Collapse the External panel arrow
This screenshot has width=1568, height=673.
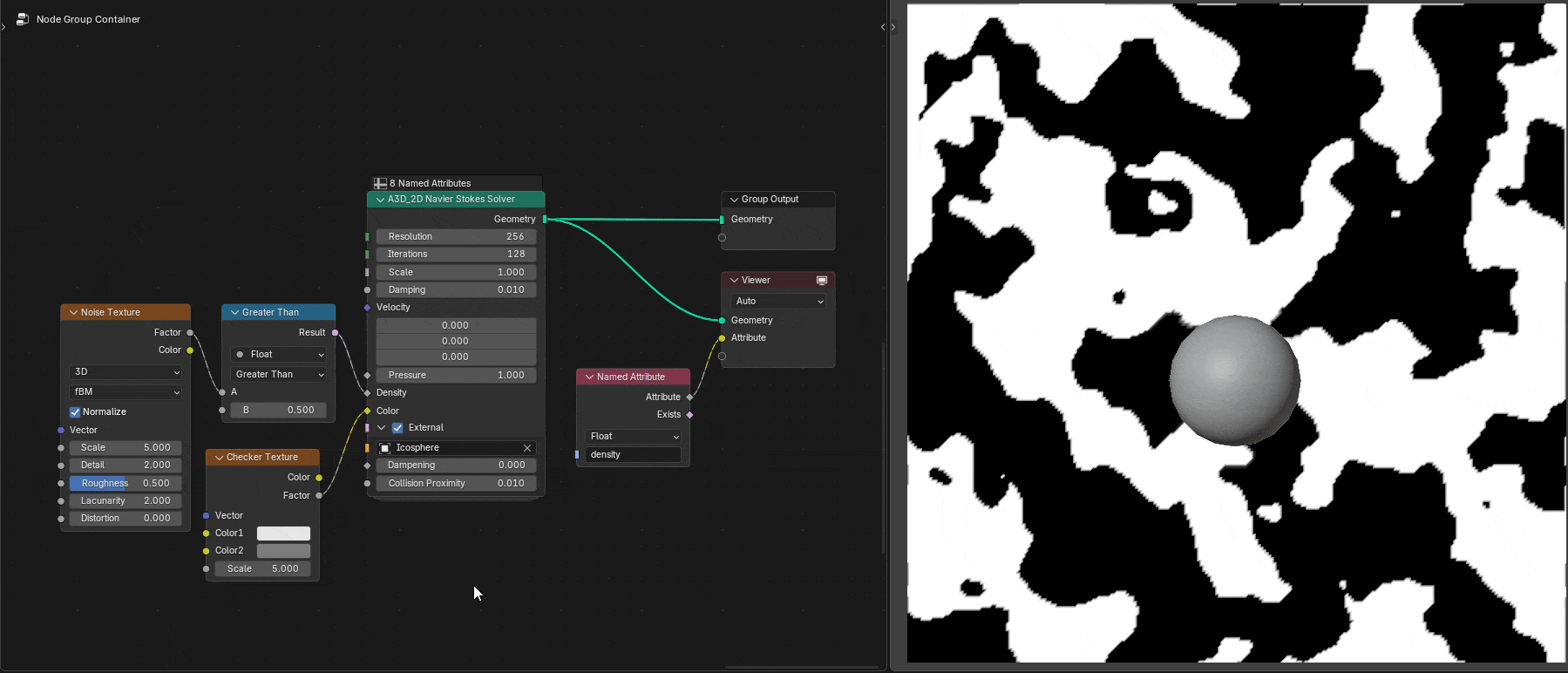click(x=381, y=428)
